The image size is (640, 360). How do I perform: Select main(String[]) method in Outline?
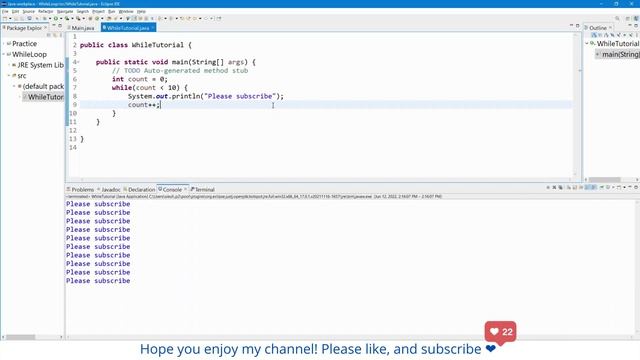tap(618, 54)
